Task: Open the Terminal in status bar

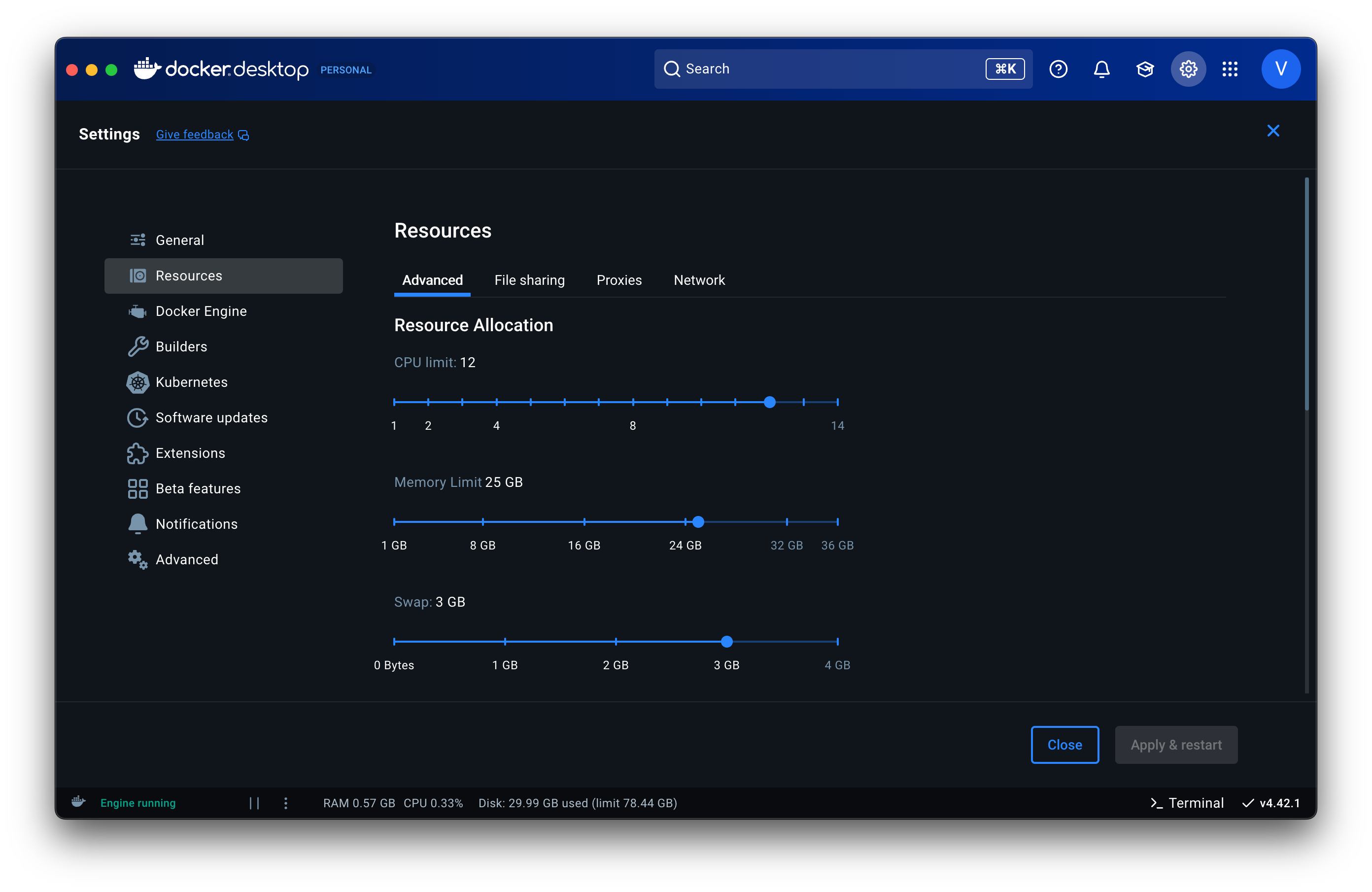Action: 1186,803
